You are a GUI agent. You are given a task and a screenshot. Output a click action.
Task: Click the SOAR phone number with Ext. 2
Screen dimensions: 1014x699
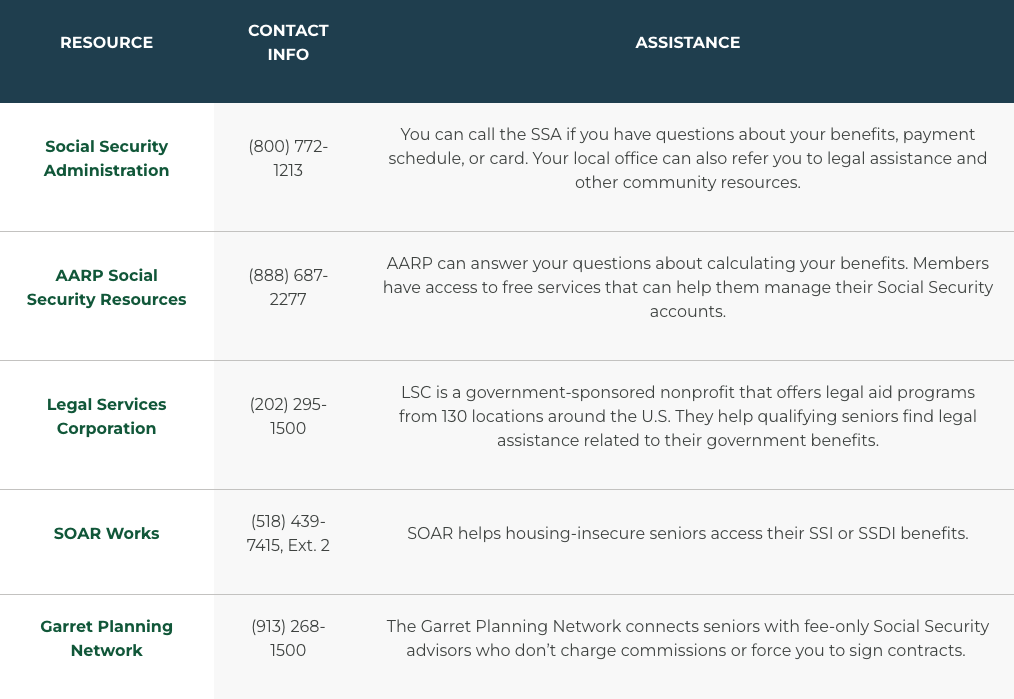(x=288, y=533)
